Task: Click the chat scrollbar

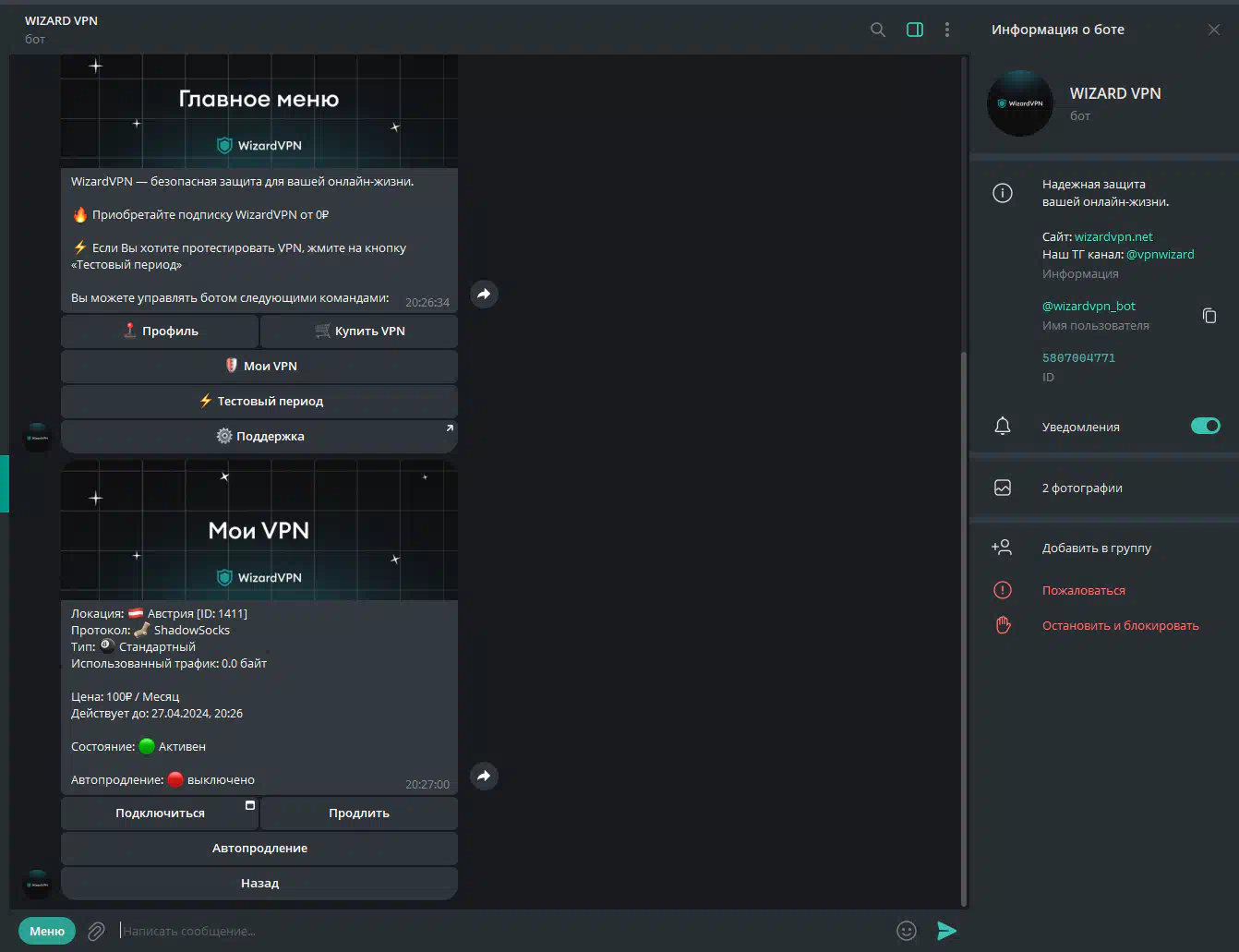Action: coord(964,628)
